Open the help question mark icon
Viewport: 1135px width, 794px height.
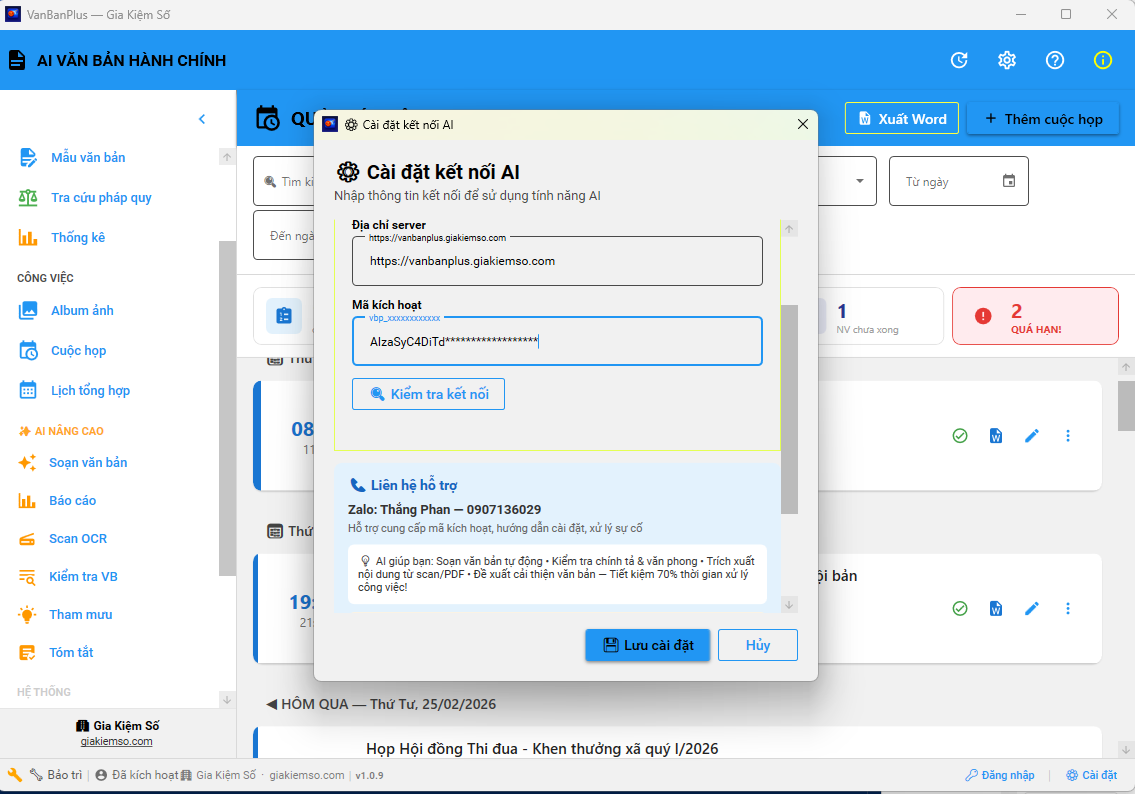point(1055,60)
